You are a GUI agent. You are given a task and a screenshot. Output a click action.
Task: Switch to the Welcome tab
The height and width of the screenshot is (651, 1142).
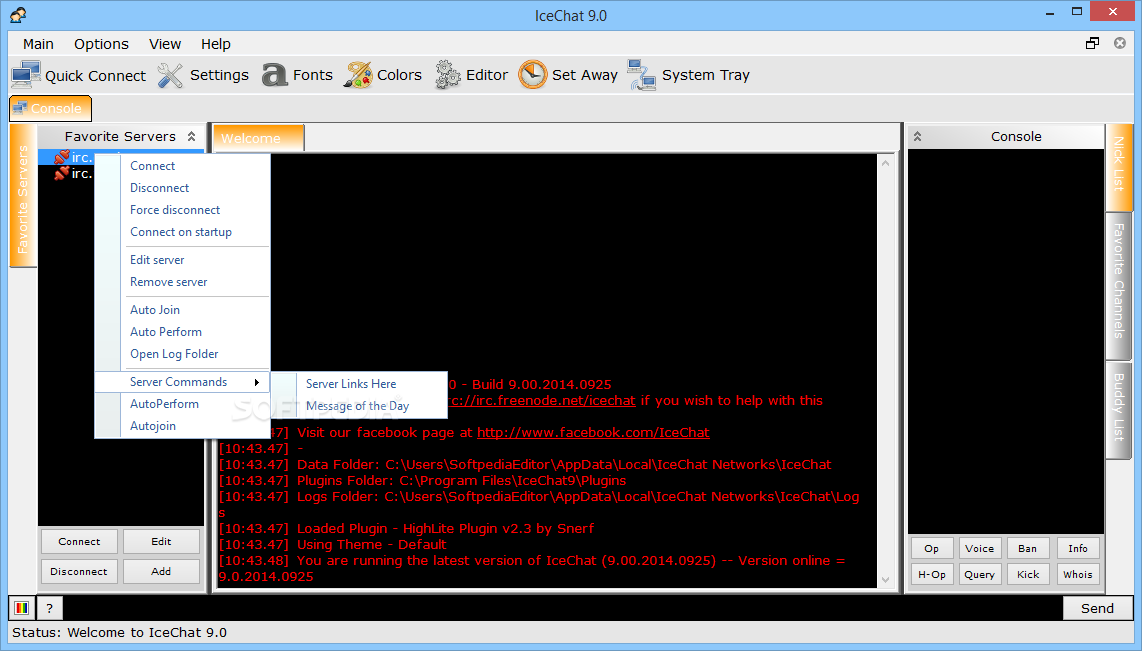pos(259,138)
